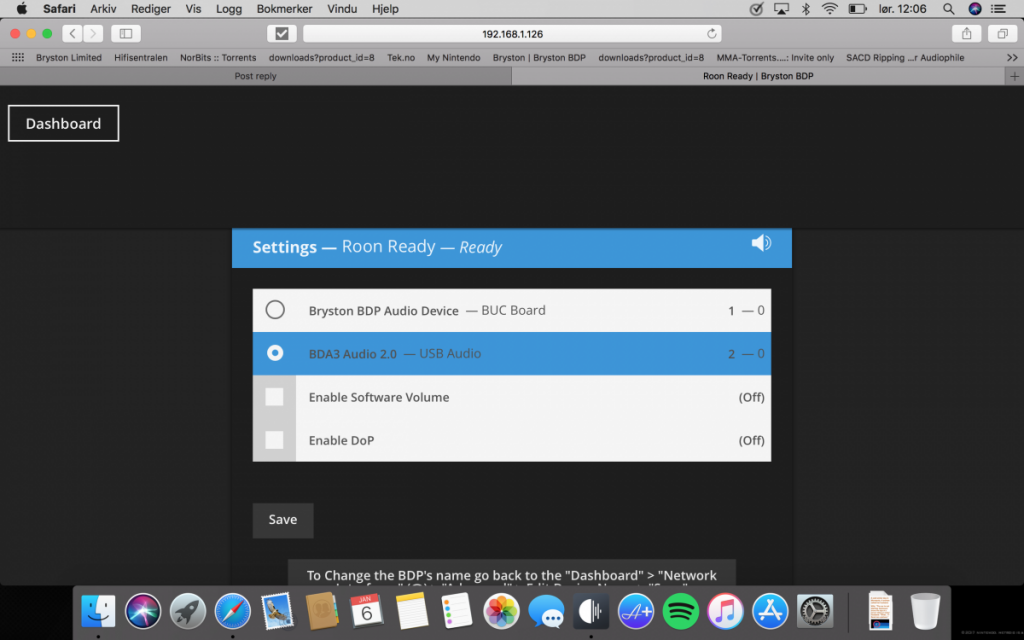Toggle the Safari sidebar button
Screen dimensions: 1024x640
pos(125,33)
